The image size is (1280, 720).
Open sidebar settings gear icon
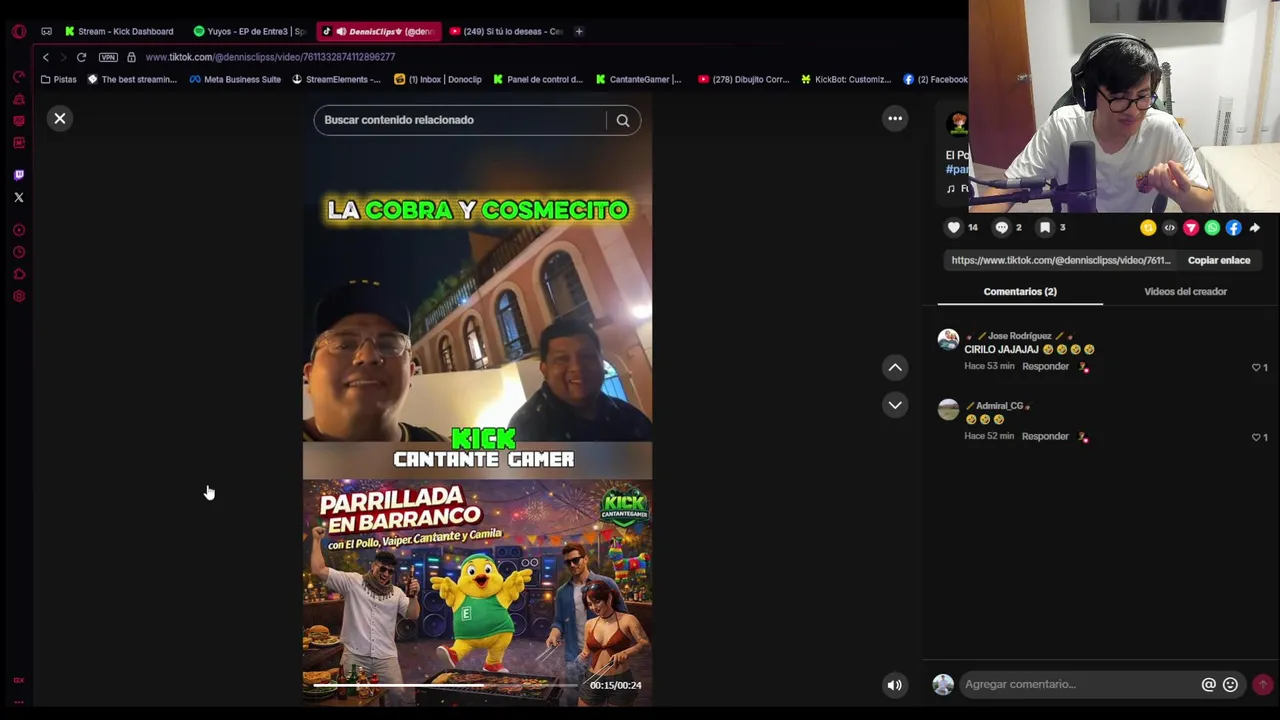[x=18, y=296]
